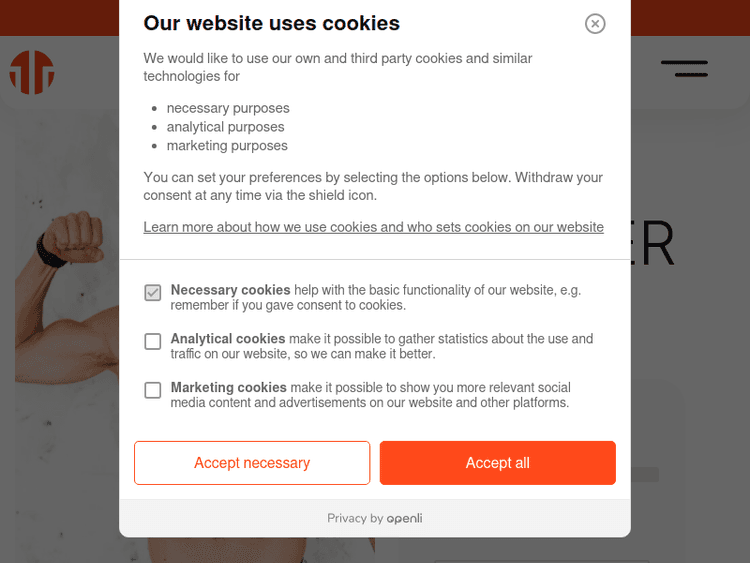Toggle the Necessary cookies checkbox
This screenshot has width=750, height=563.
pos(153,293)
